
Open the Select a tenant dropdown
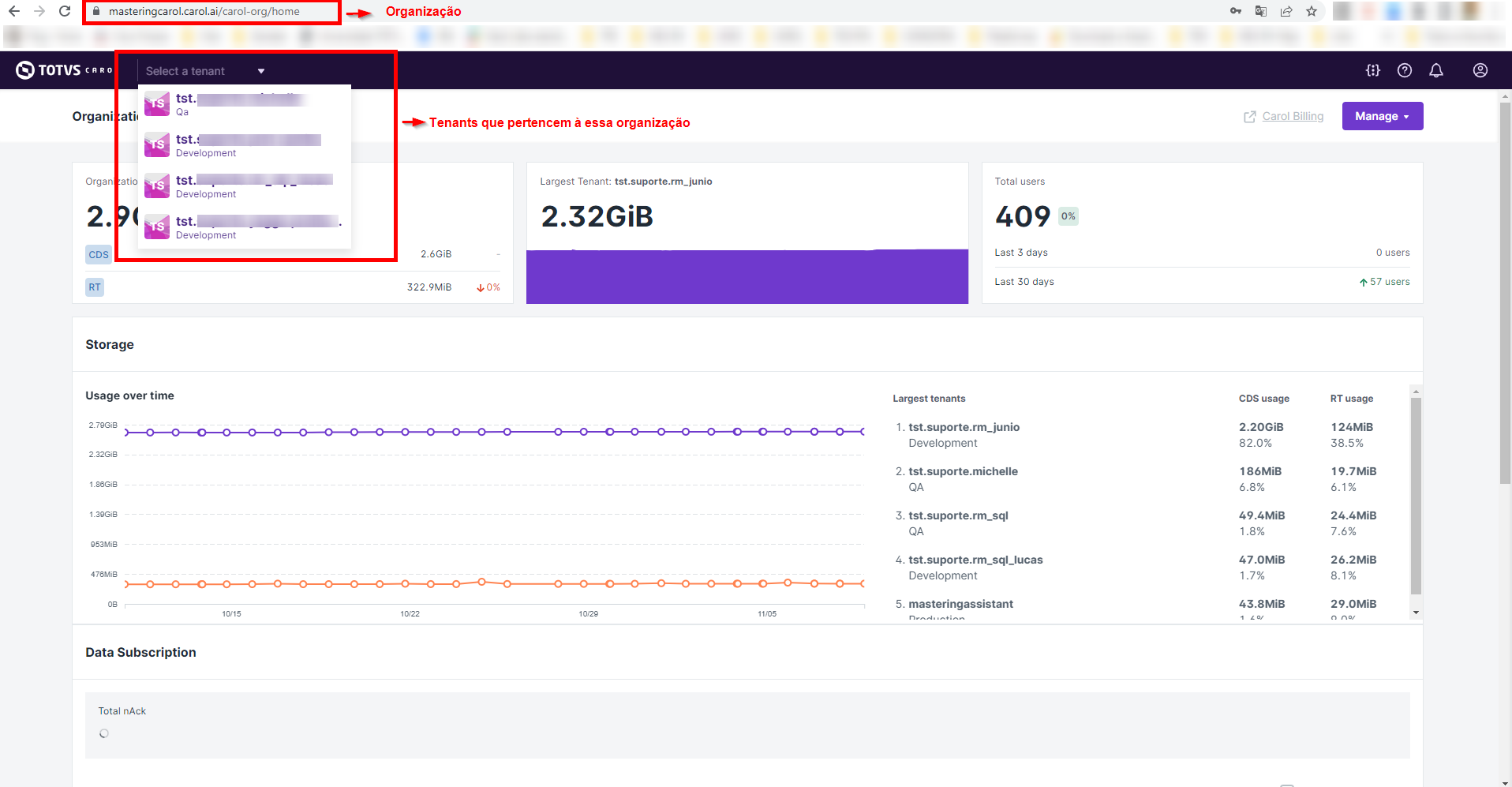204,70
